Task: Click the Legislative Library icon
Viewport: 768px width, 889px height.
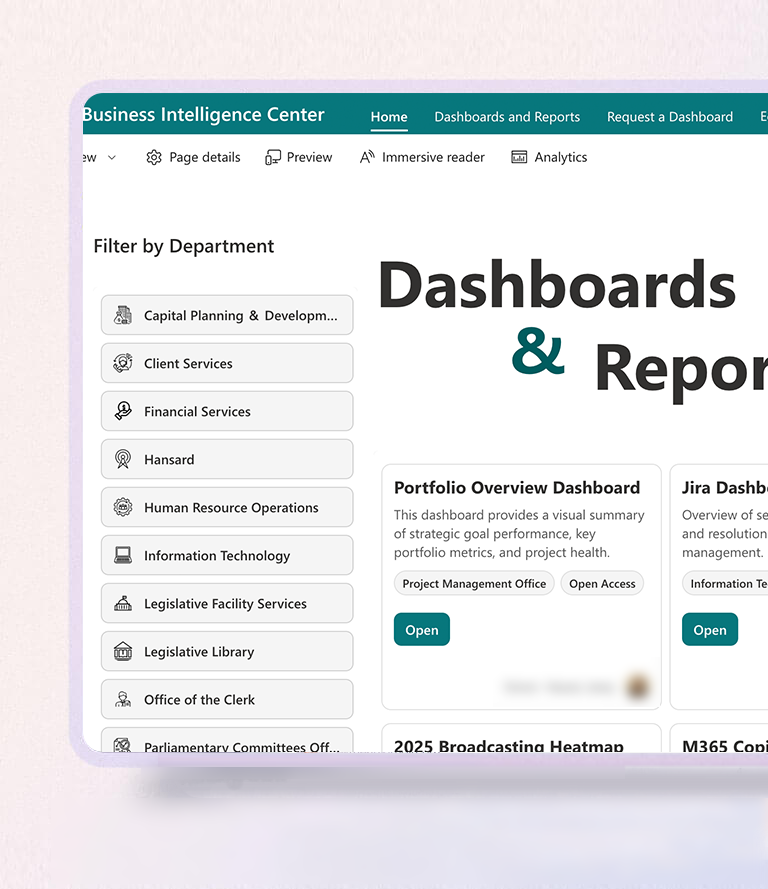Action: (x=123, y=651)
